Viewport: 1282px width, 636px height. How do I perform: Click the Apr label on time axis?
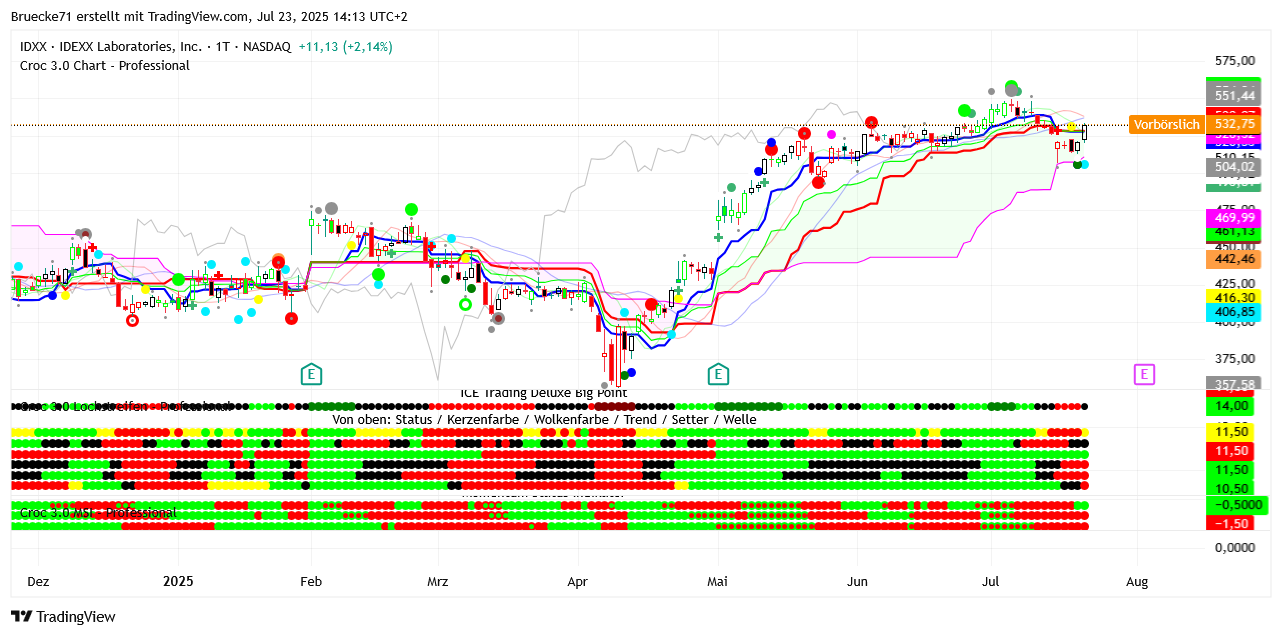pyautogui.click(x=578, y=581)
